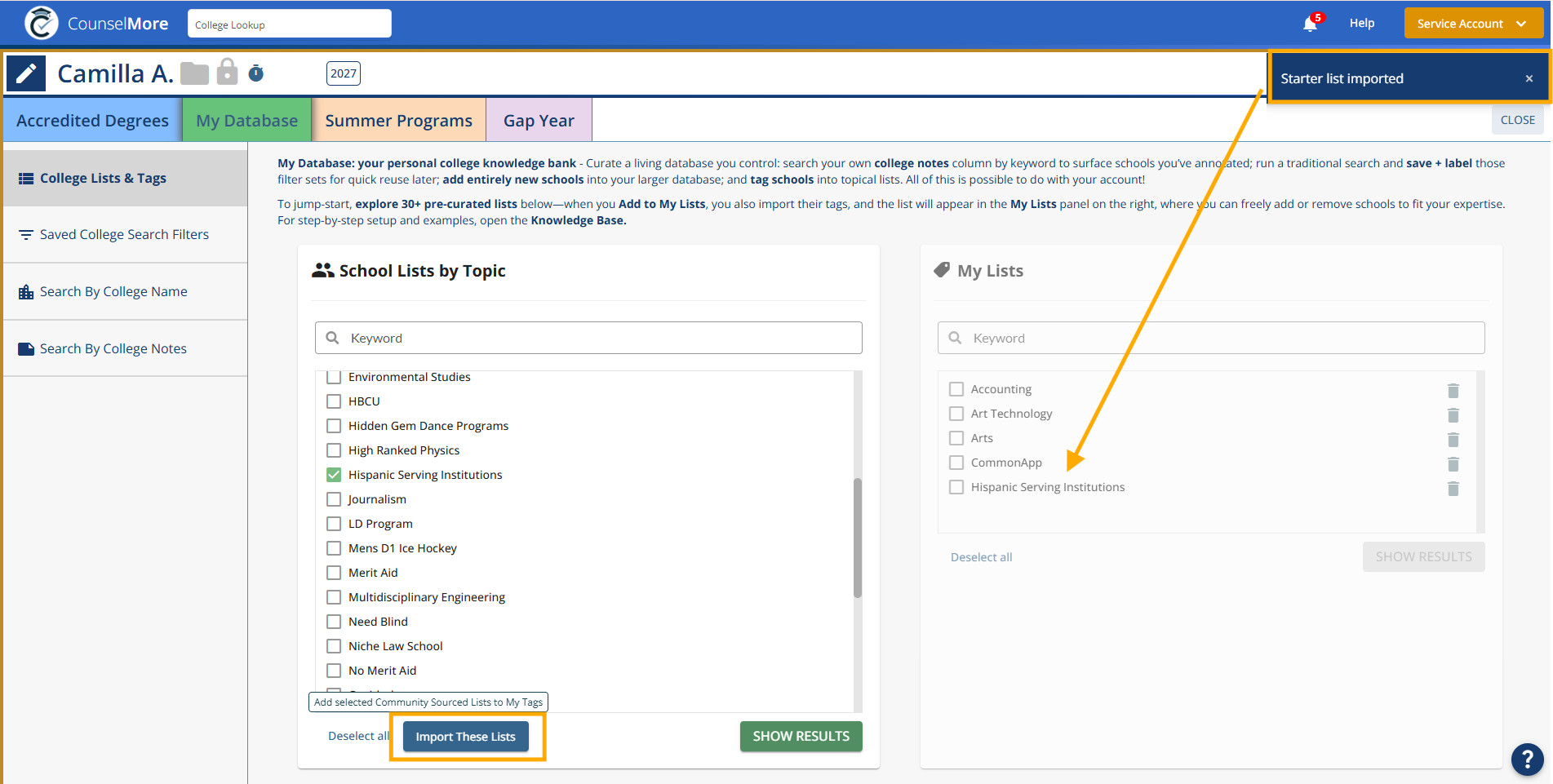Delete the CommonApp list
This screenshot has height=784, width=1553.
tap(1453, 463)
